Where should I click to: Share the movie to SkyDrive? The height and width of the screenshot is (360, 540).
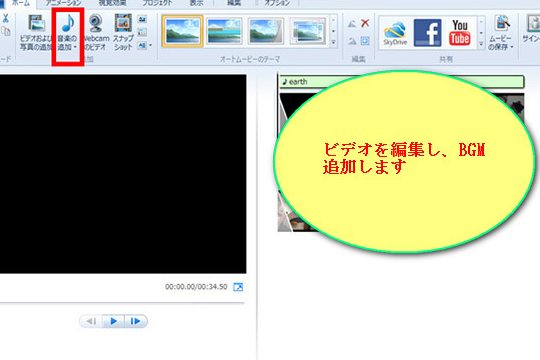click(x=395, y=33)
